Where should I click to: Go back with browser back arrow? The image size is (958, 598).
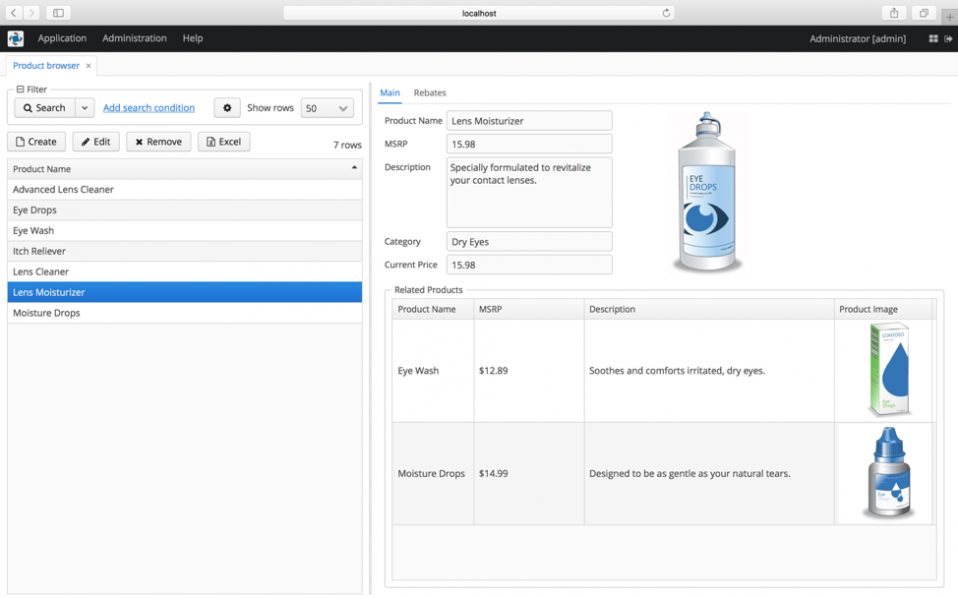point(13,13)
